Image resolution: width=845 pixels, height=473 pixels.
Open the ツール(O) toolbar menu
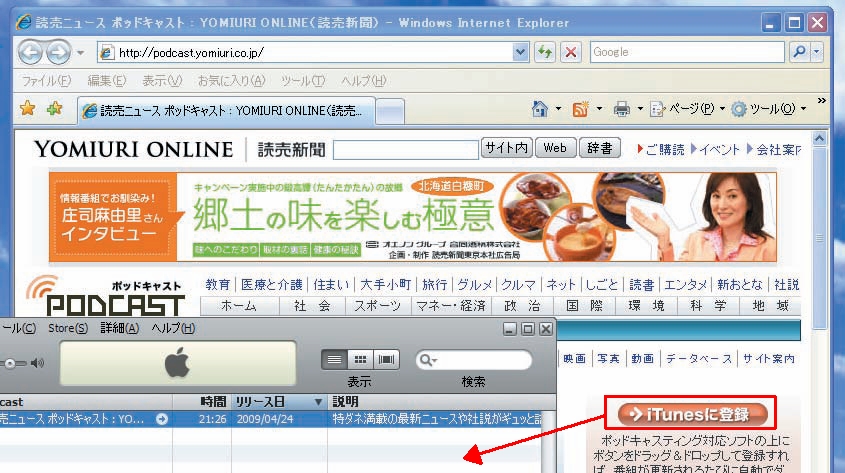pyautogui.click(x=769, y=109)
